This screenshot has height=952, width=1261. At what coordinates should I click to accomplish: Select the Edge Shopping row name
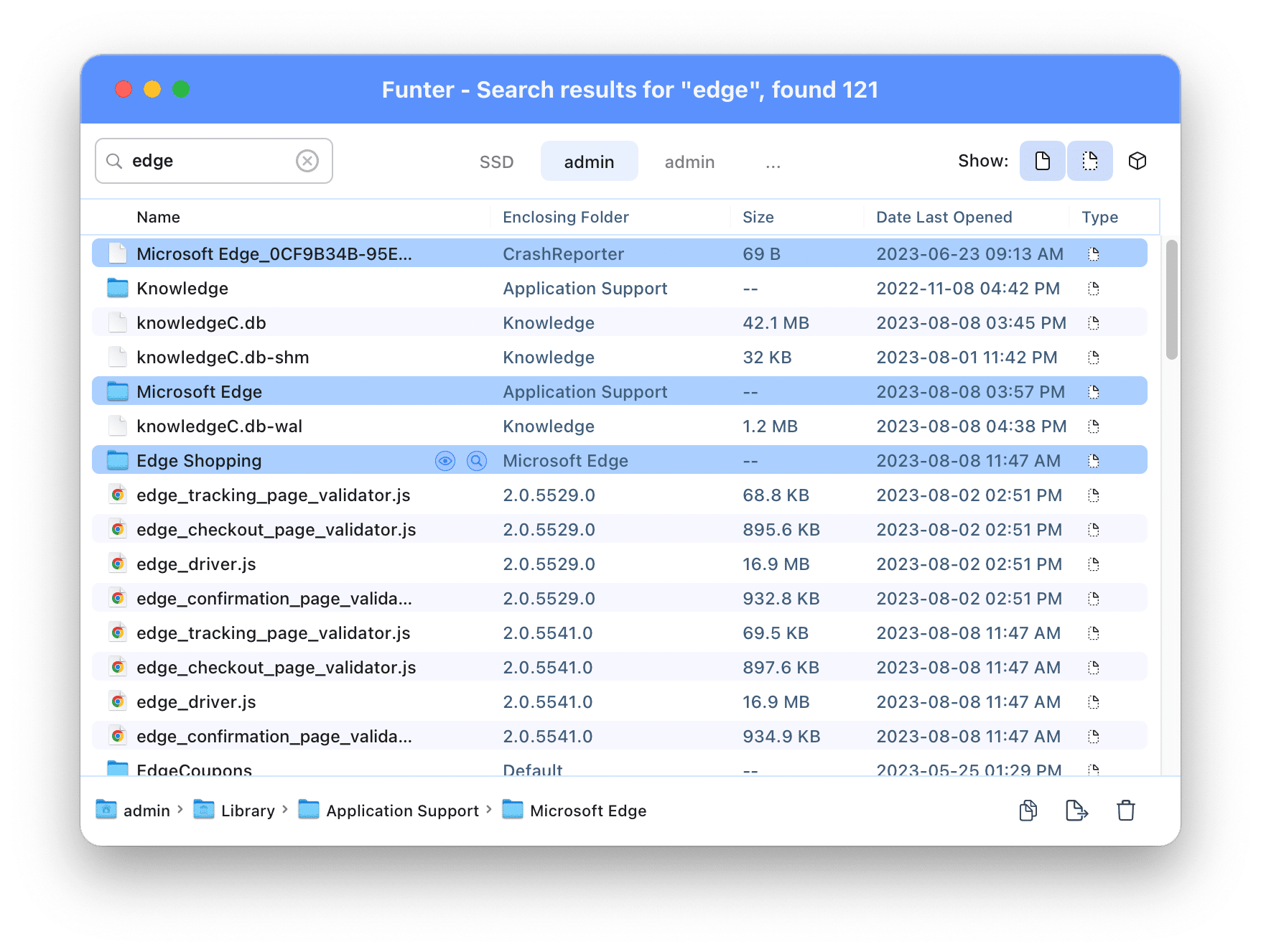199,461
